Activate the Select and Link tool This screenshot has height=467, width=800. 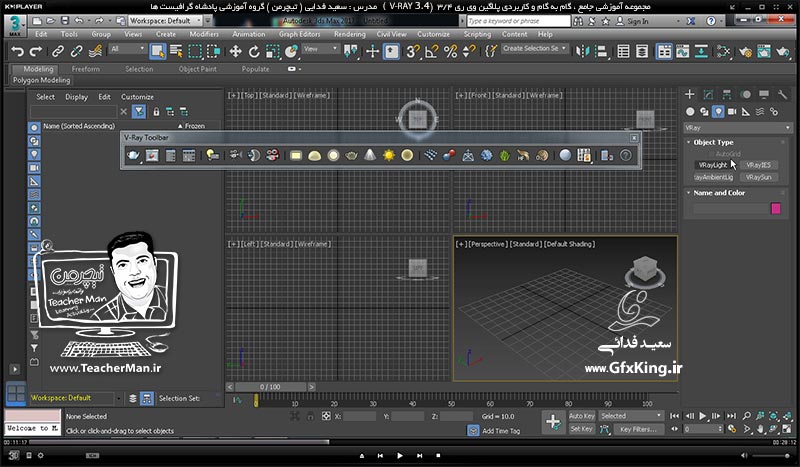(x=58, y=52)
